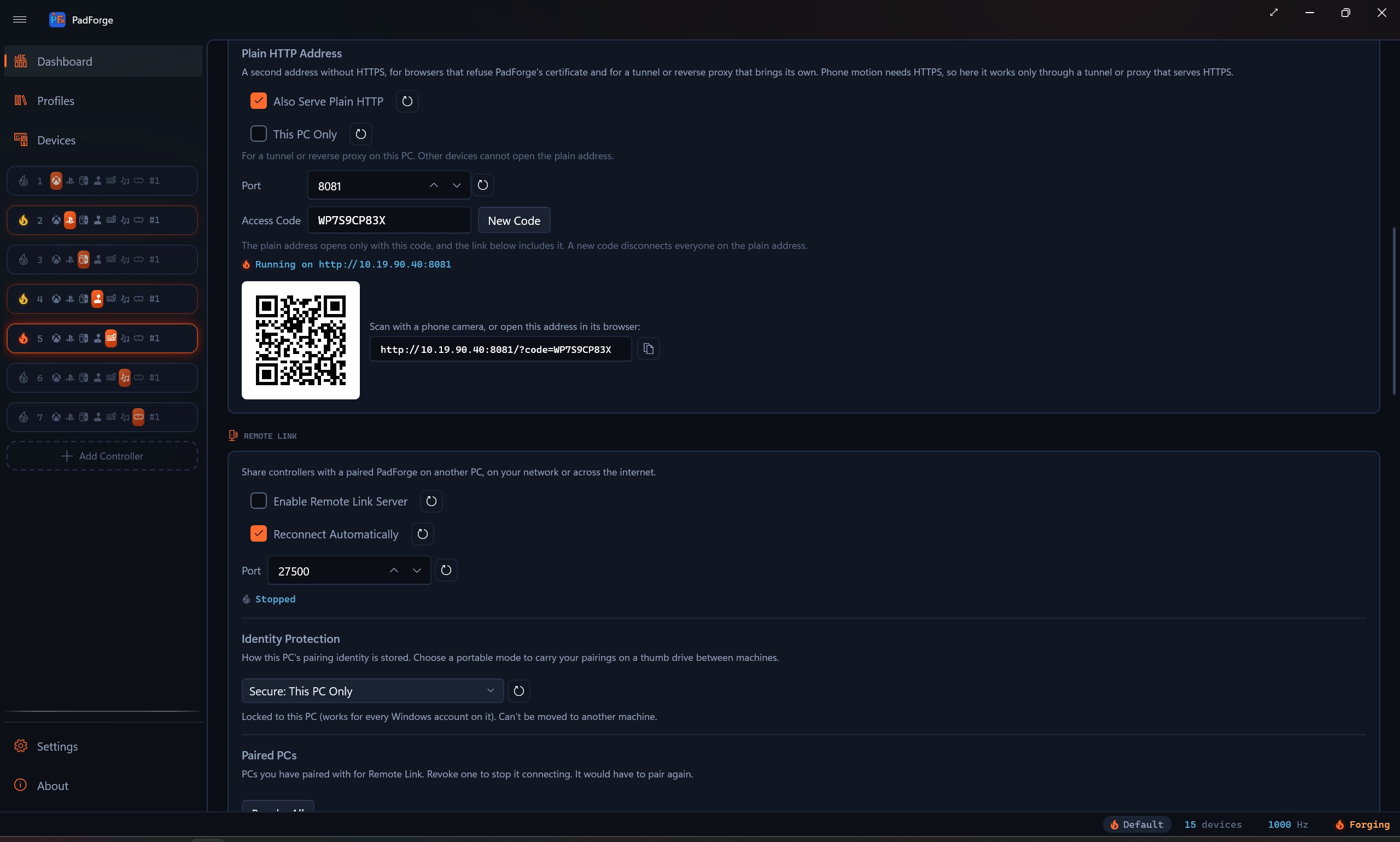Screen dimensions: 1400x842
Task: Open Settings in the sidebar
Action: pos(103,747)
